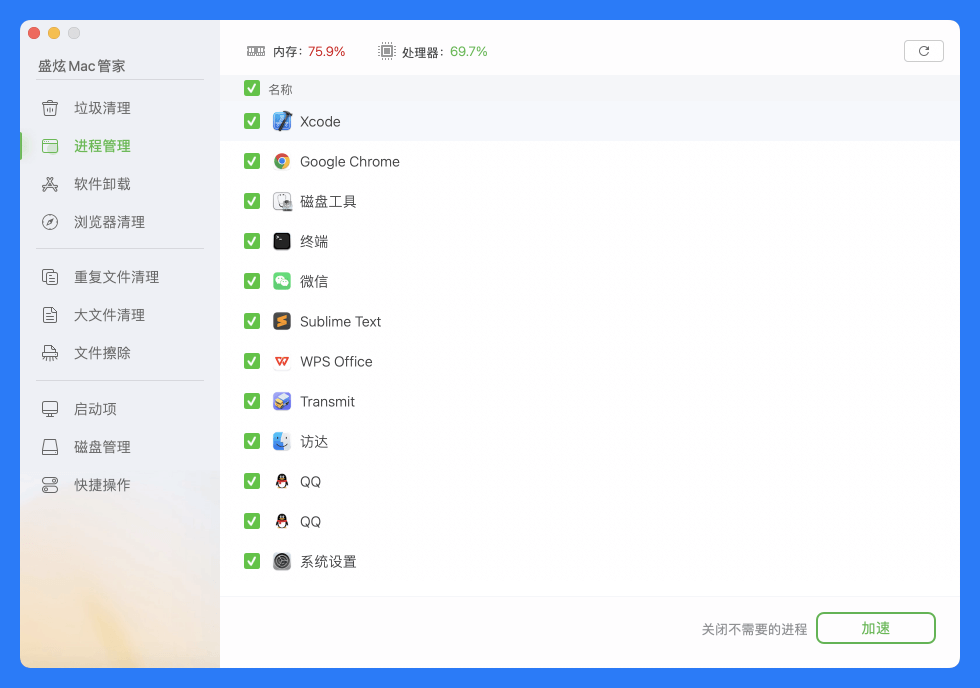Click the WeChat (微信) app icon
This screenshot has width=980, height=688.
click(x=282, y=281)
